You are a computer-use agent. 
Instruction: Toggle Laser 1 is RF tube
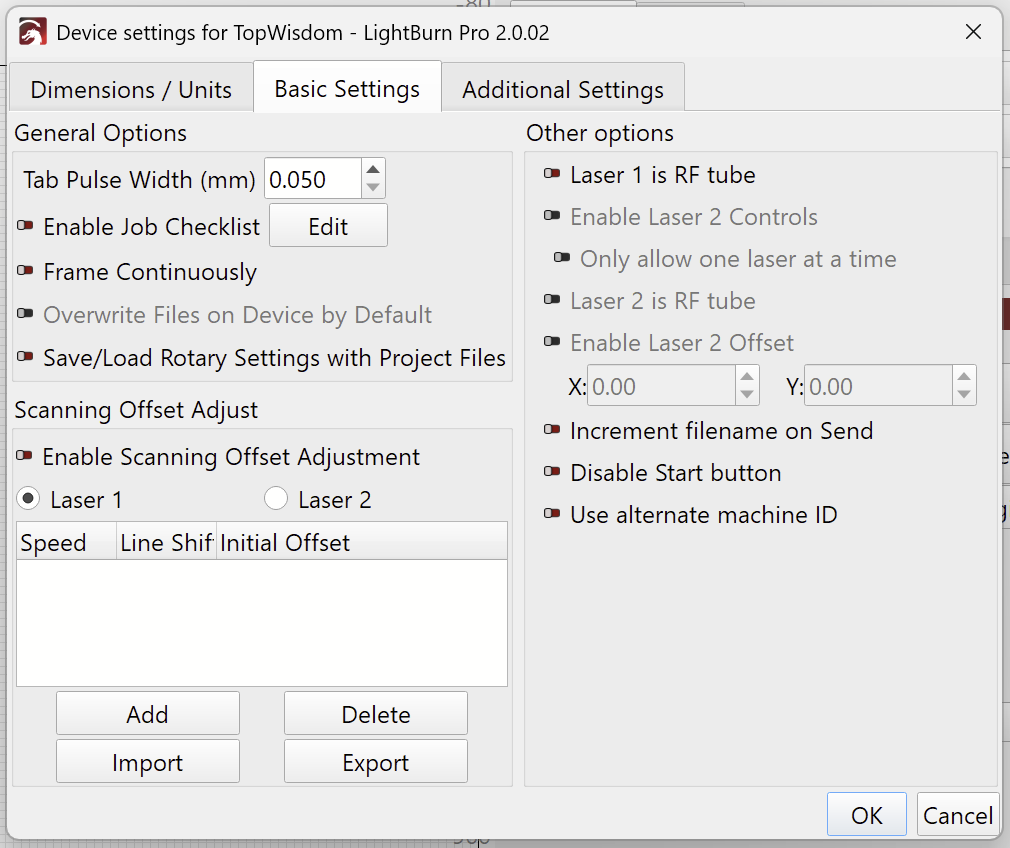pos(551,174)
